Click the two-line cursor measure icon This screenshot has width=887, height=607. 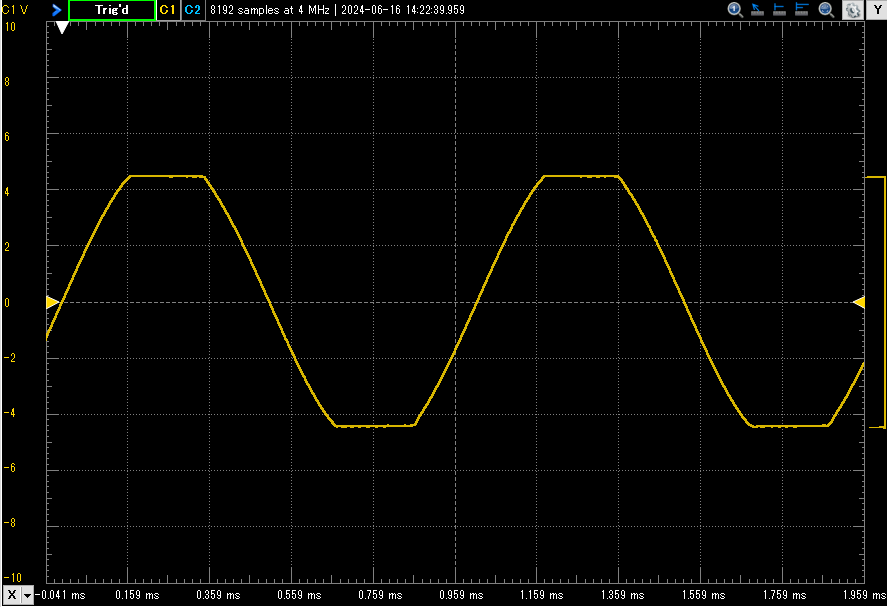(802, 10)
